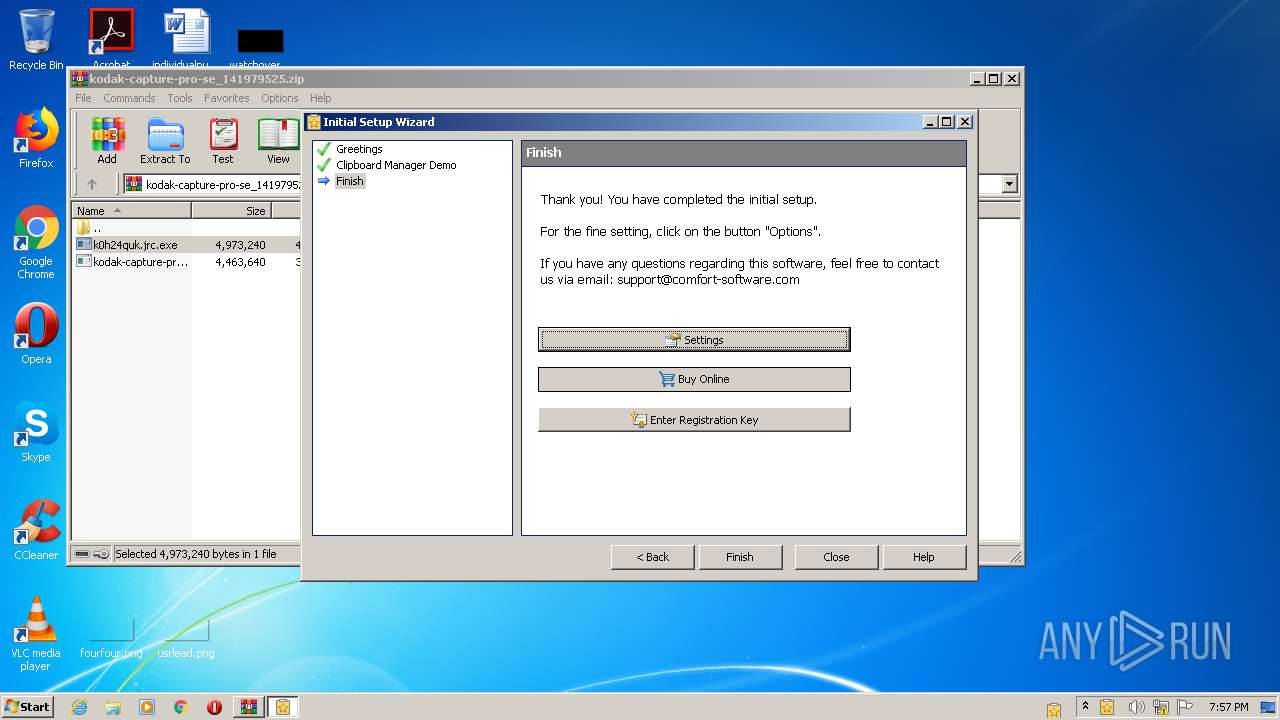Click WinRAR Test toolbar icon
The width and height of the screenshot is (1280, 720).
tap(223, 141)
